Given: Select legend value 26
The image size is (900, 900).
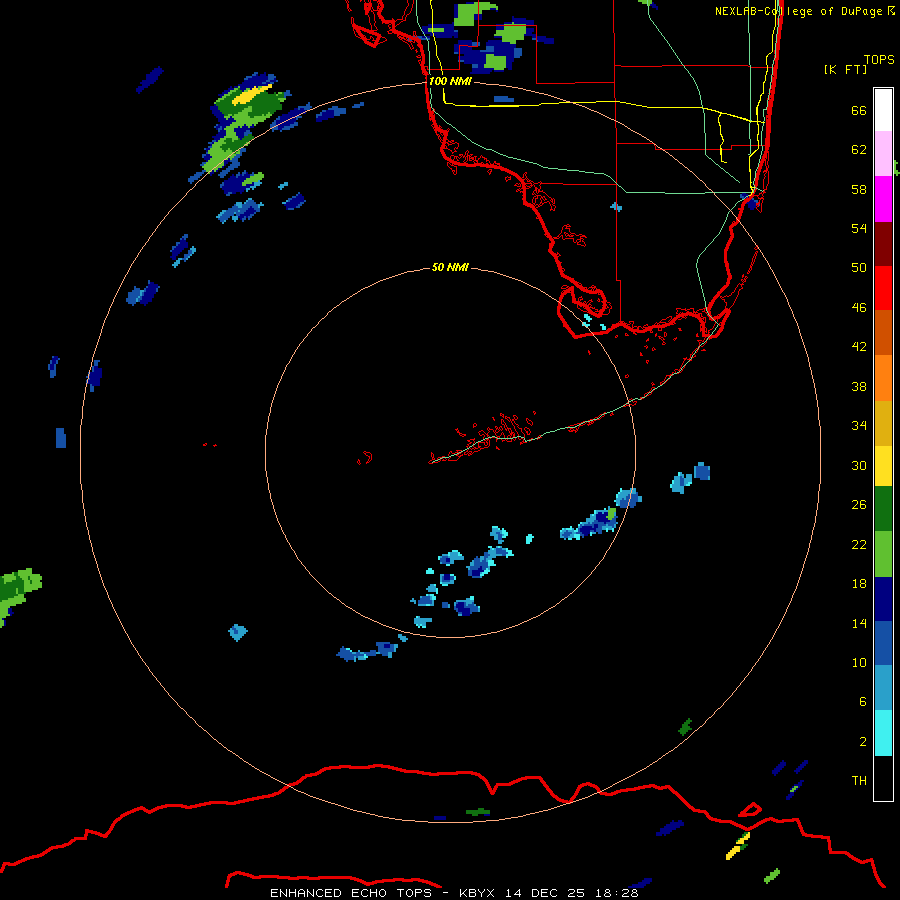Looking at the screenshot, I should (x=859, y=505).
